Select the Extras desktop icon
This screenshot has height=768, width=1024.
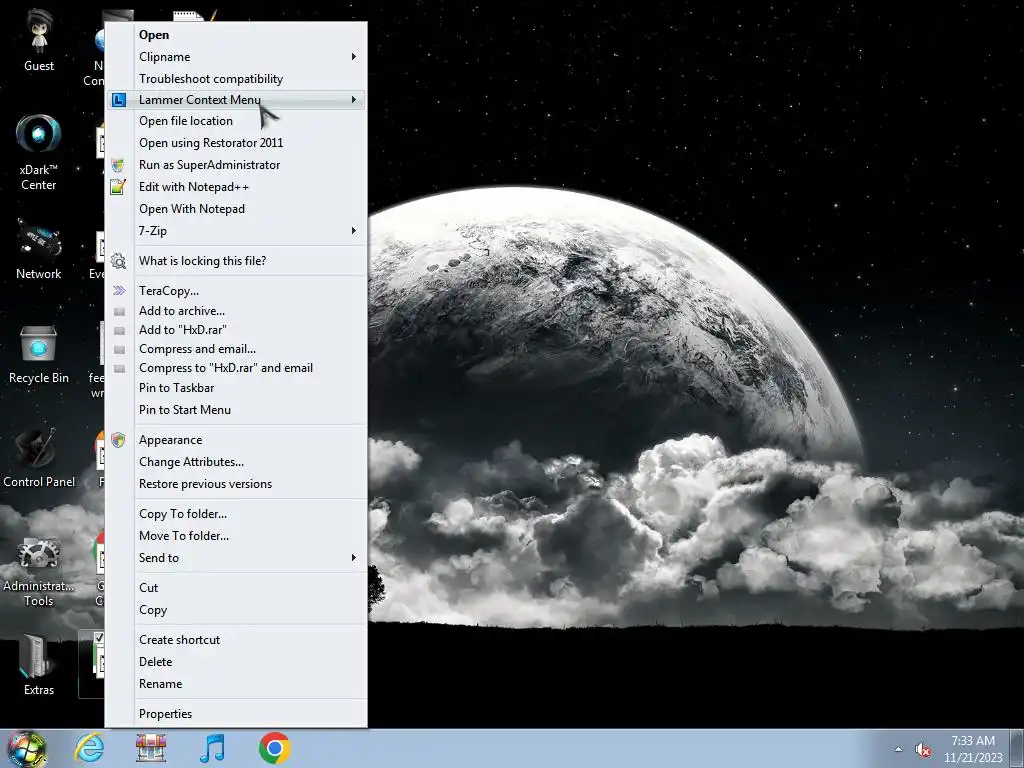(39, 665)
